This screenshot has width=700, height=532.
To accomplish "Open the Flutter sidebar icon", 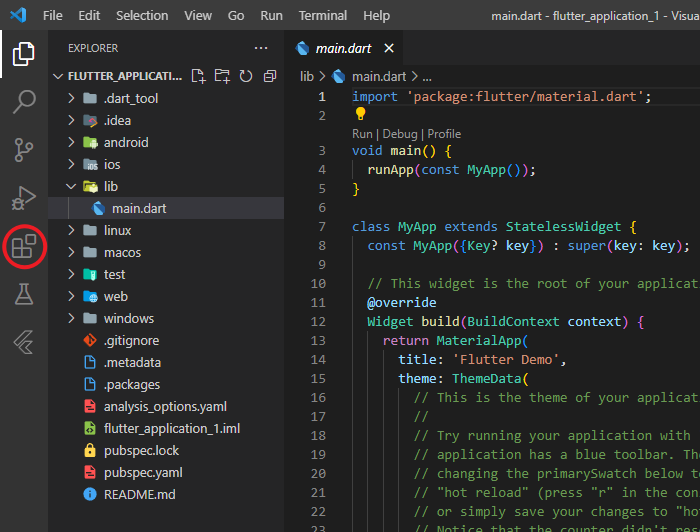I will tap(24, 342).
